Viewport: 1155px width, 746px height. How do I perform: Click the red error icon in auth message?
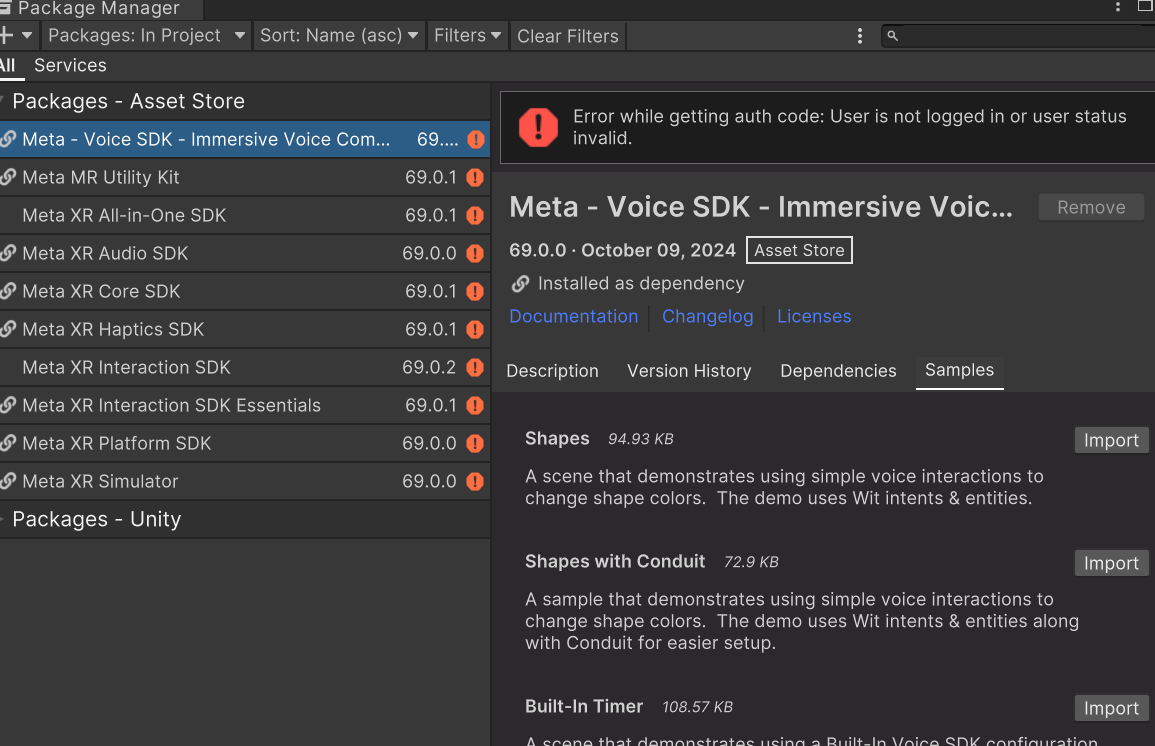[x=538, y=127]
